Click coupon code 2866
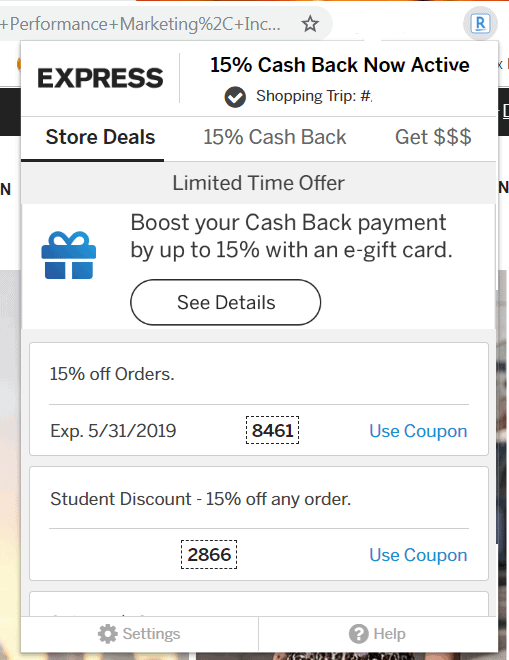Screen dimensions: 509x660 pyautogui.click(x=209, y=554)
